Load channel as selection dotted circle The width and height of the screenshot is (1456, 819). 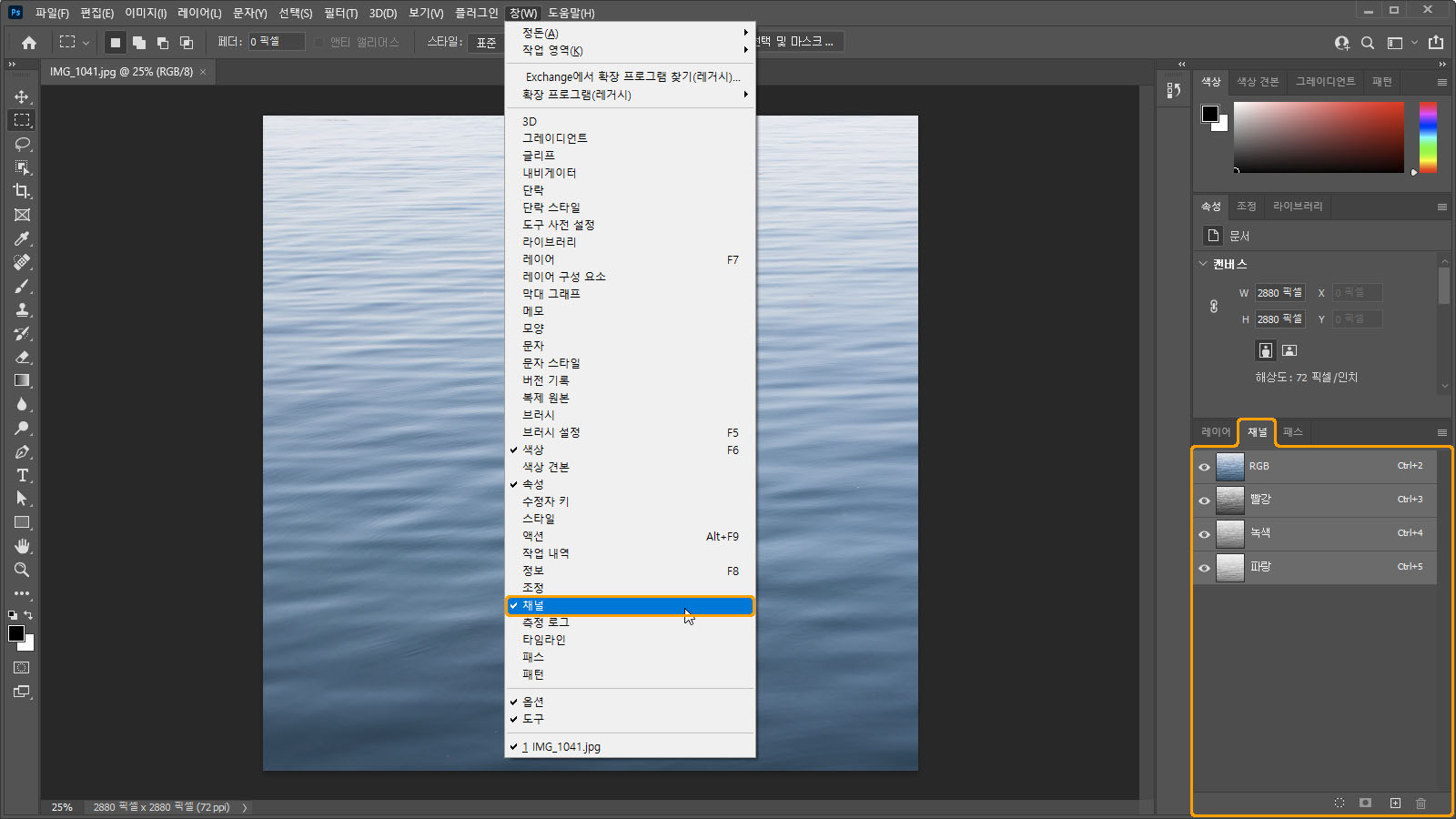[x=1339, y=803]
